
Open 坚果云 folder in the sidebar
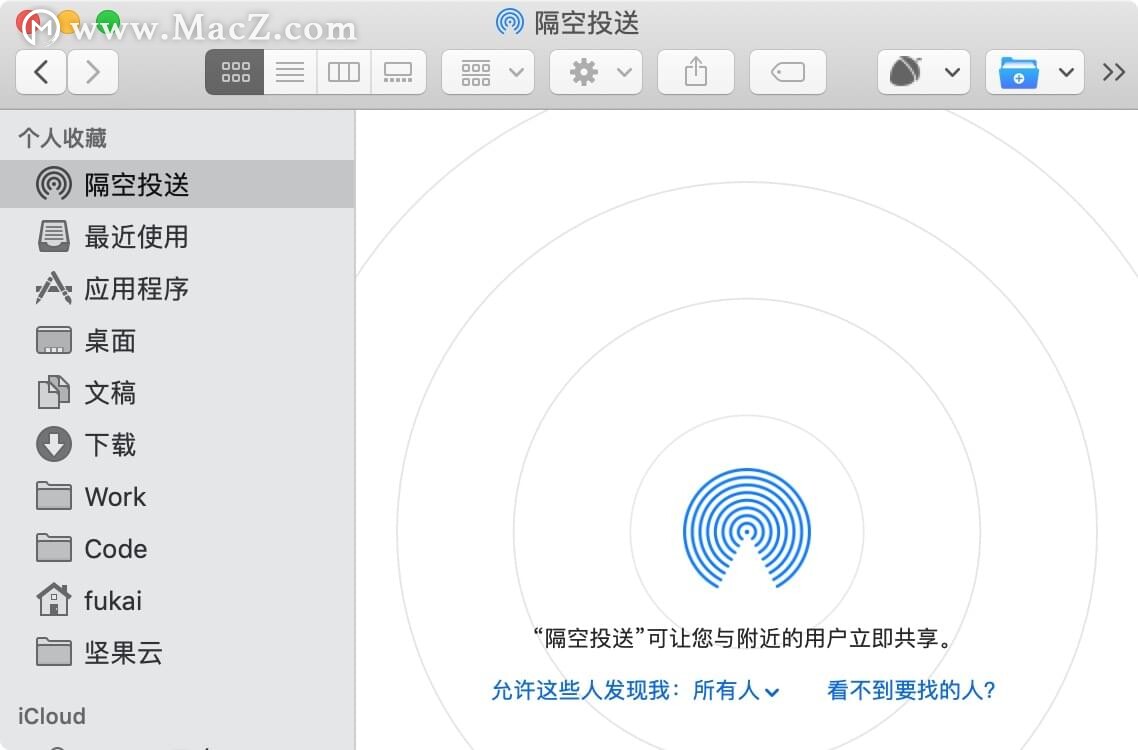(x=177, y=653)
